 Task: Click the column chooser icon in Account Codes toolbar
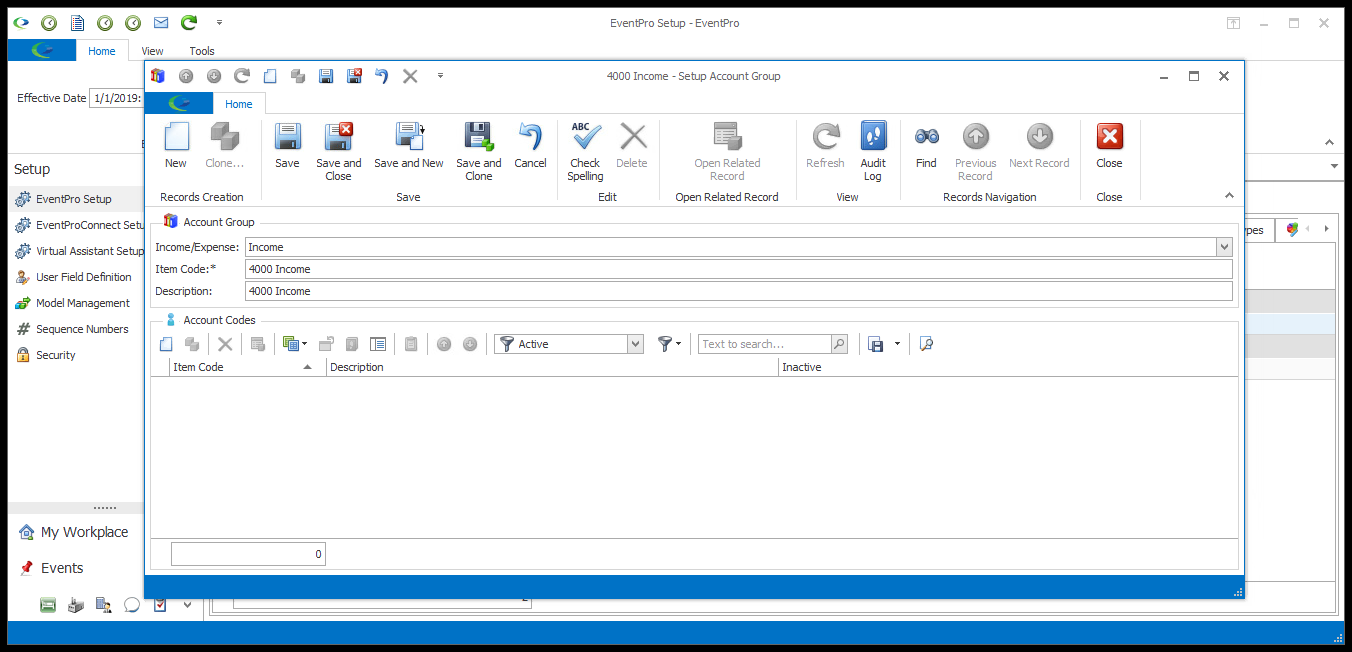(x=378, y=344)
